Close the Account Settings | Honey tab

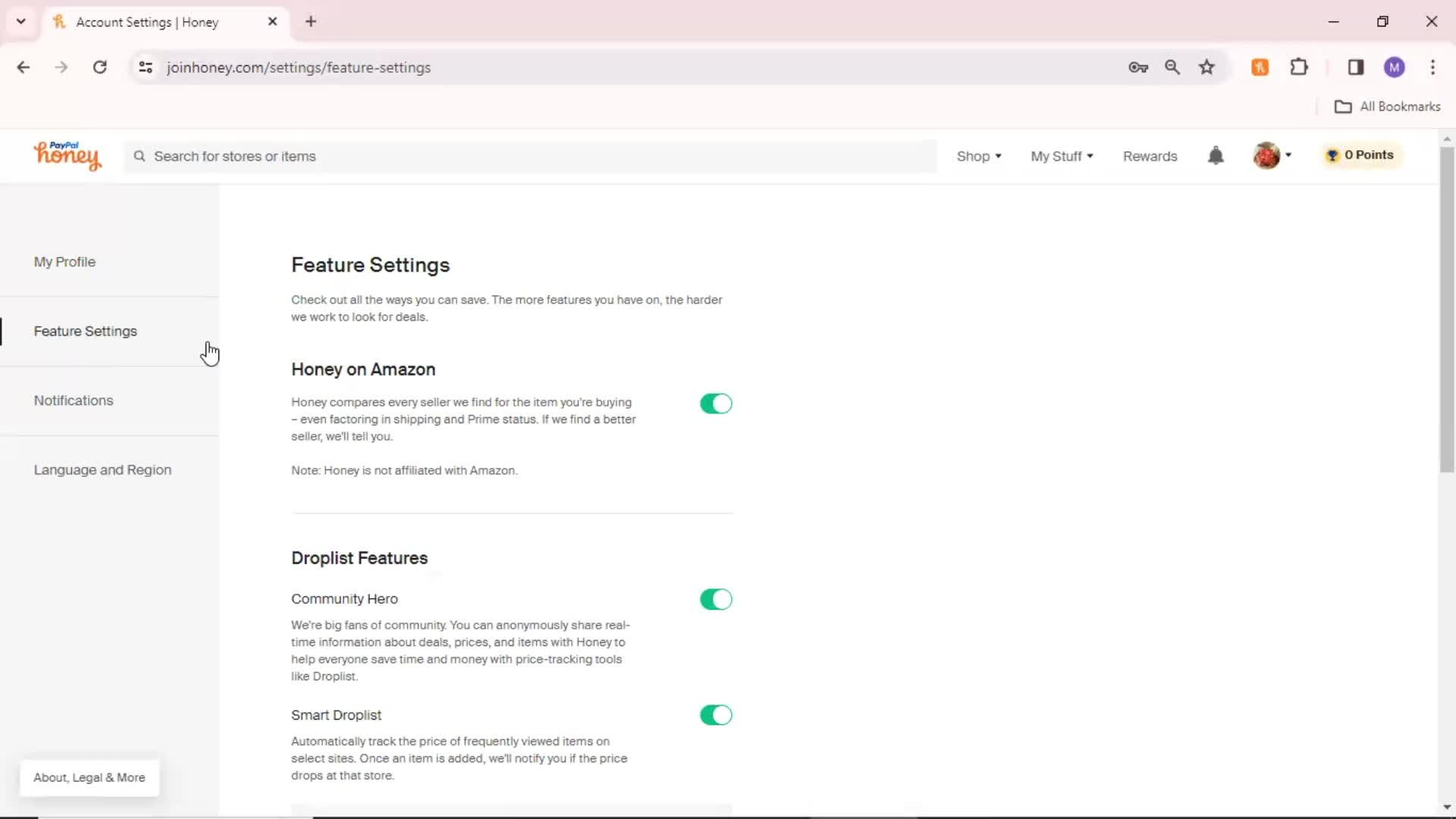pos(273,22)
